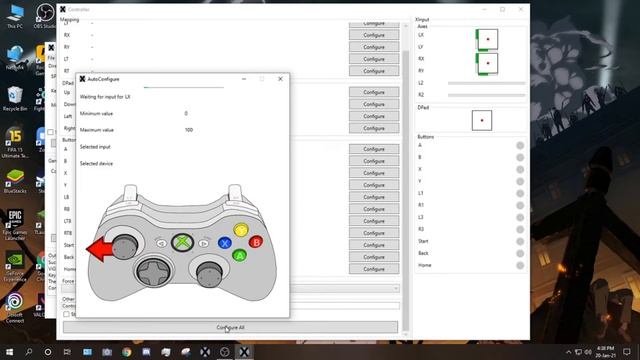
Task: Show hidden system tray icons chevron
Action: coord(568,352)
